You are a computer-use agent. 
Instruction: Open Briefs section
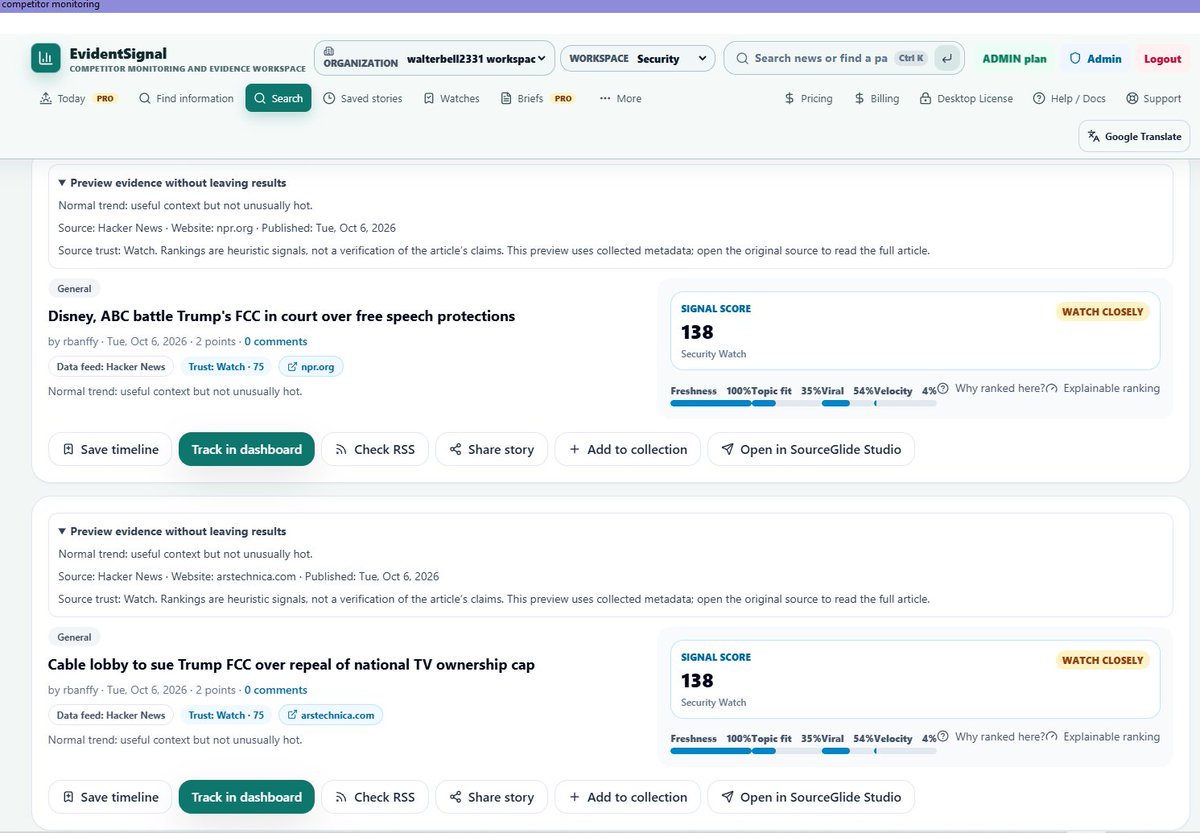point(537,99)
